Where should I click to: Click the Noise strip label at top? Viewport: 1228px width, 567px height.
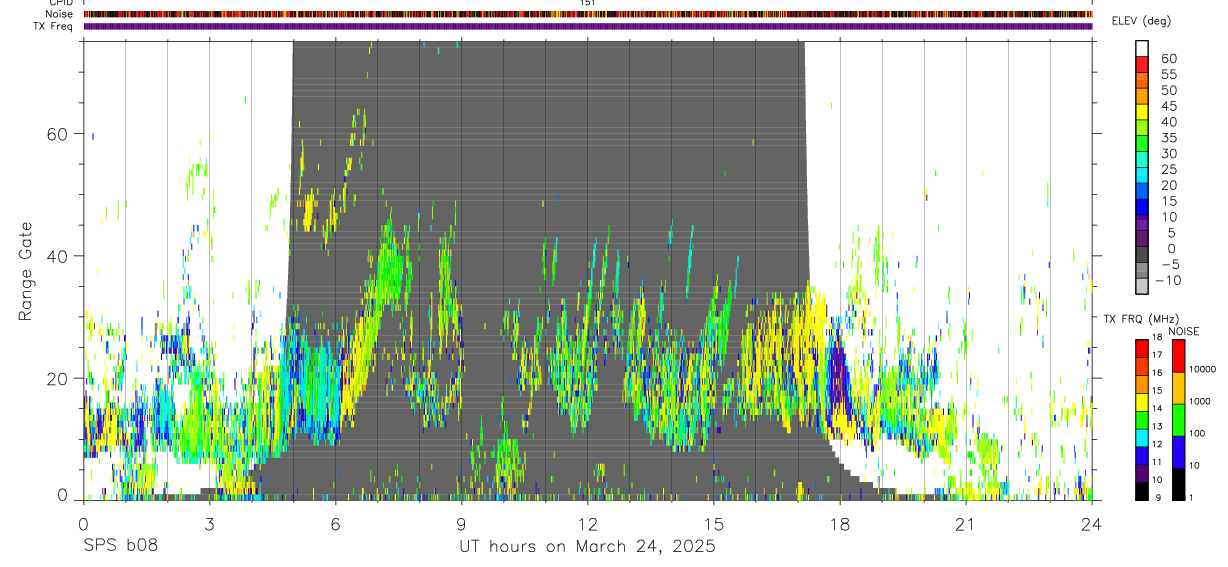[59, 14]
